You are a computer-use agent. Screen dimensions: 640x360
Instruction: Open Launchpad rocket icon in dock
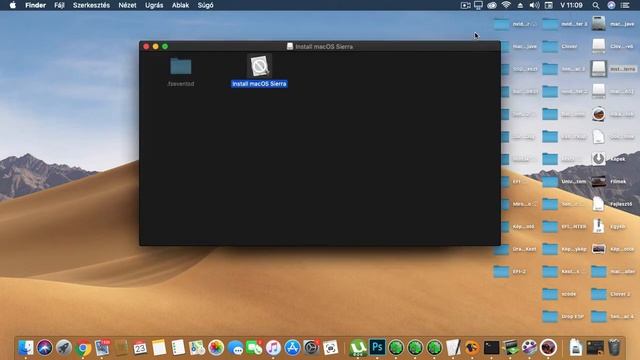[64, 348]
